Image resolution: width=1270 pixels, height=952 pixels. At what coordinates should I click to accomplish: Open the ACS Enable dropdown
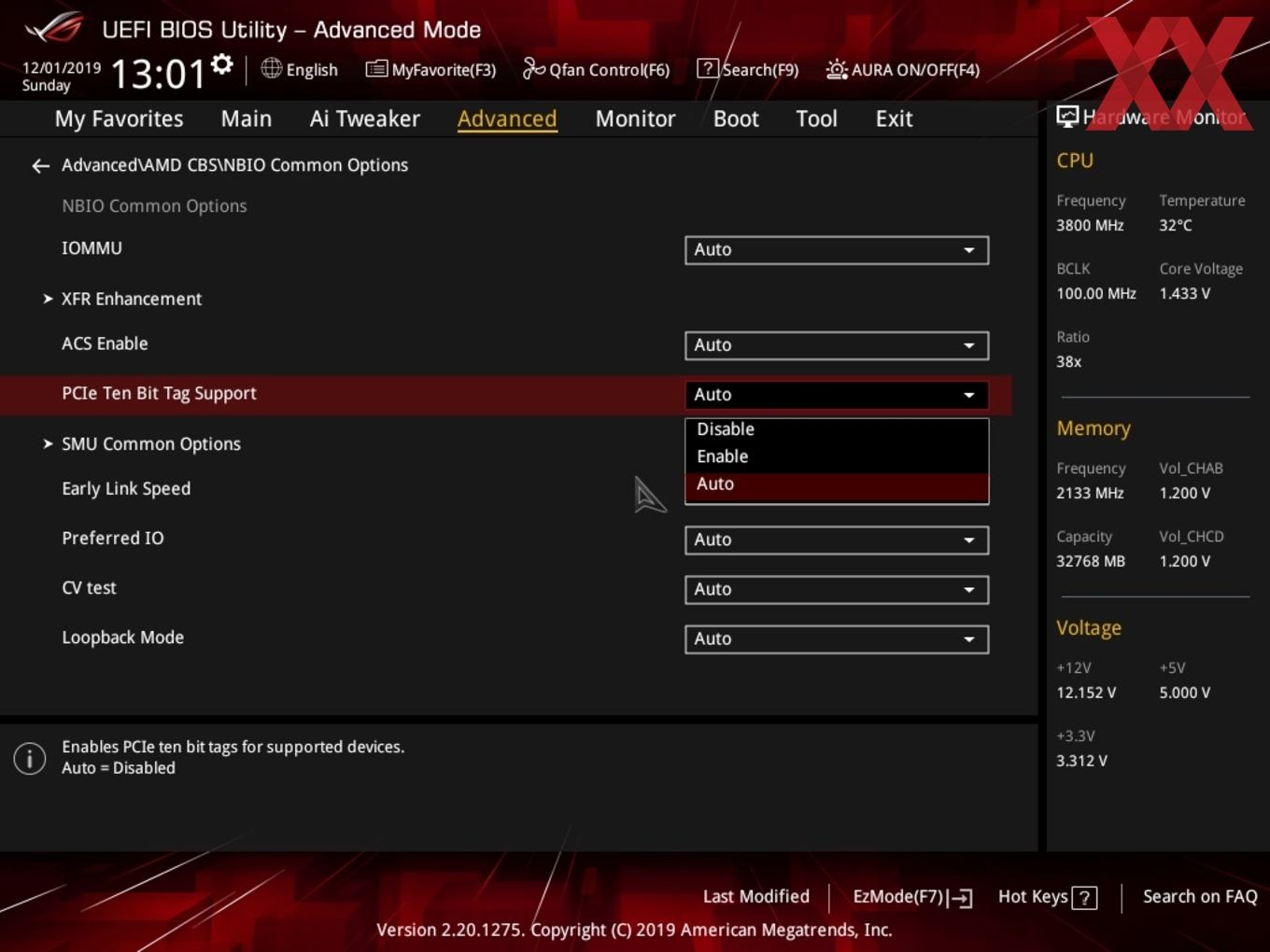tap(837, 345)
